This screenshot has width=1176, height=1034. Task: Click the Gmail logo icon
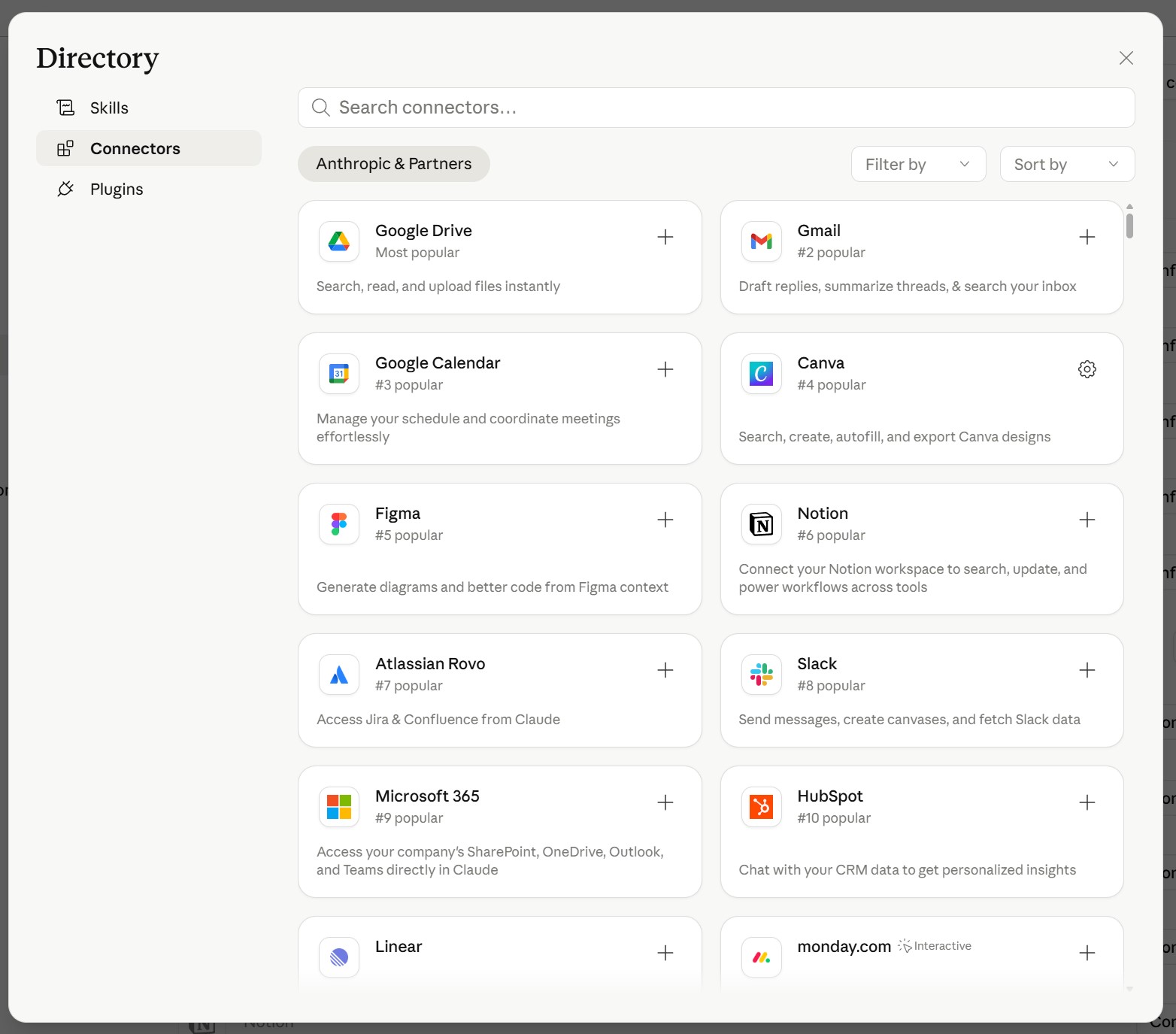tap(762, 241)
